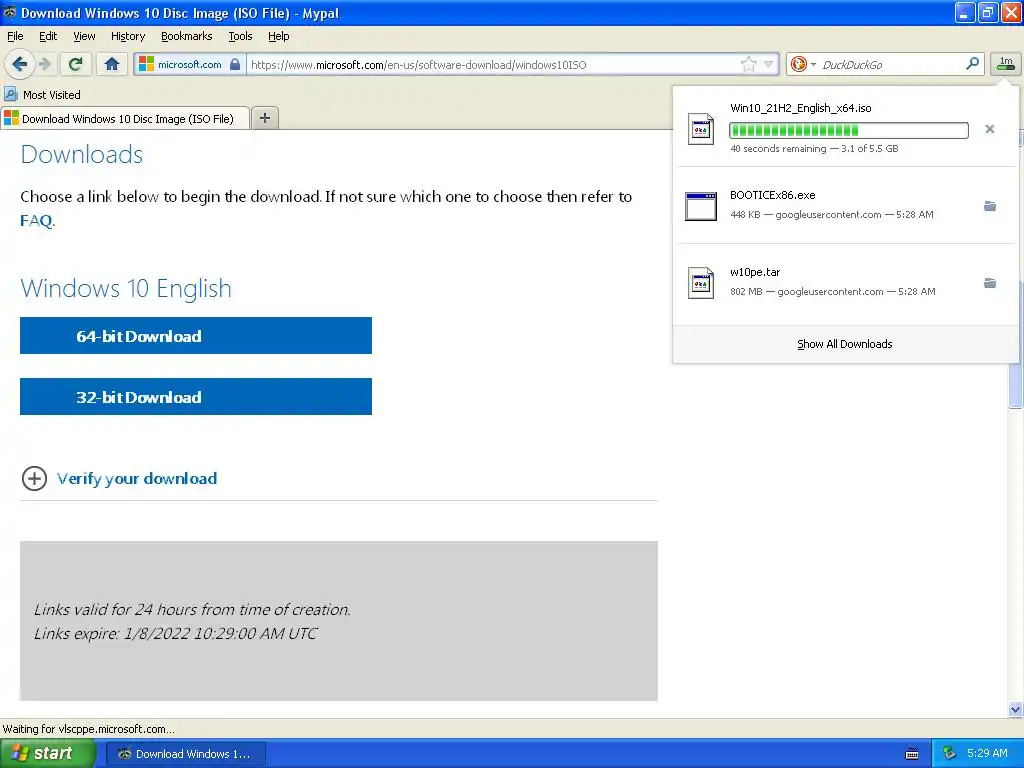Open the History menu

(x=127, y=36)
